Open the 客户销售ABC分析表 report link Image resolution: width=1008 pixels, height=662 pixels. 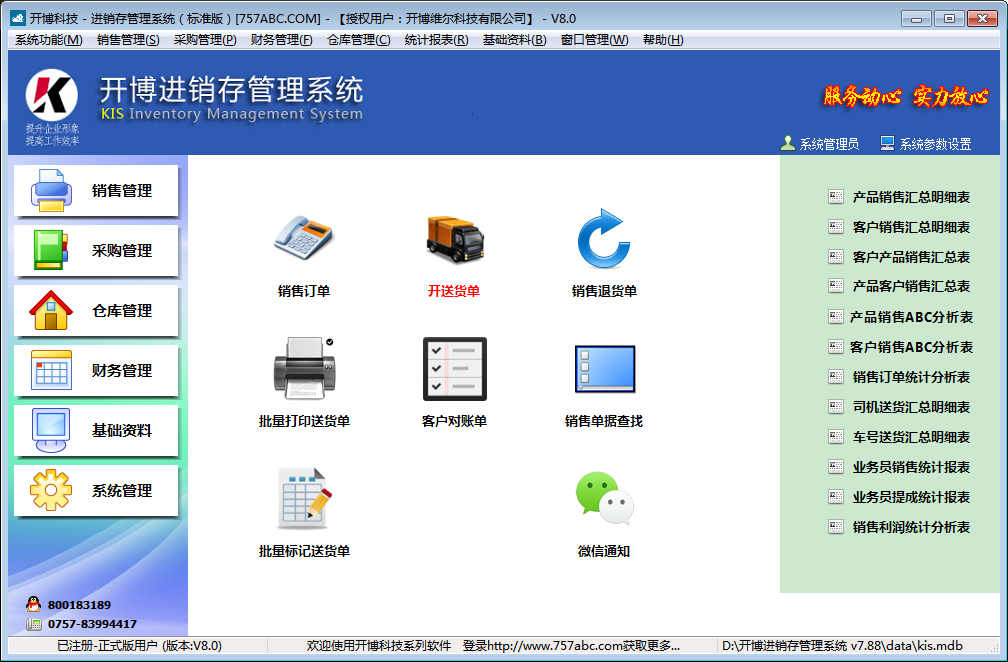pos(911,347)
